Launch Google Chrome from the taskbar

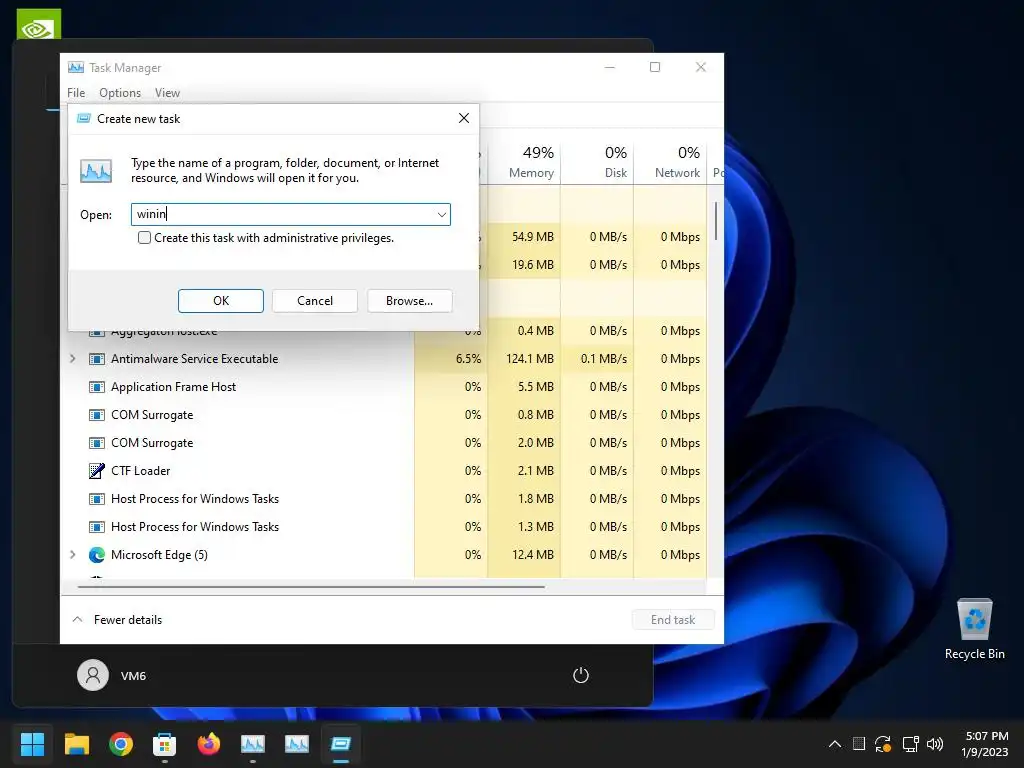click(x=121, y=744)
